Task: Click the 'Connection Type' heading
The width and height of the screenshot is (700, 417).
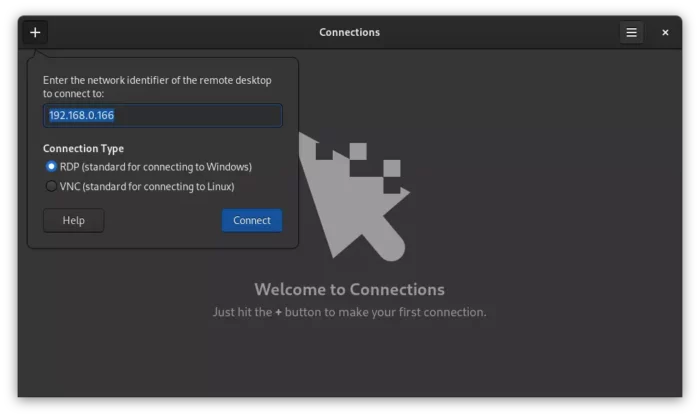Action: pos(83,148)
